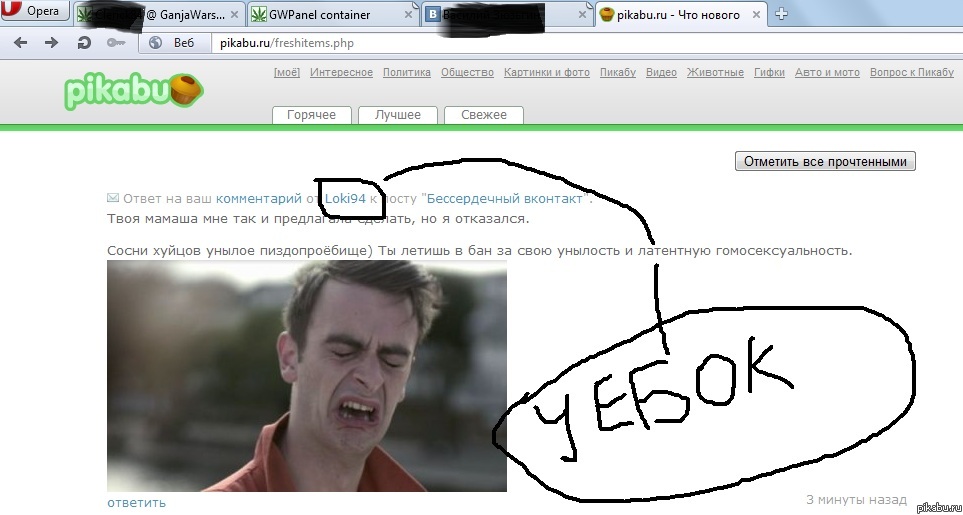Click the Веб globe badge in address bar
The image size is (963, 515).
click(174, 42)
